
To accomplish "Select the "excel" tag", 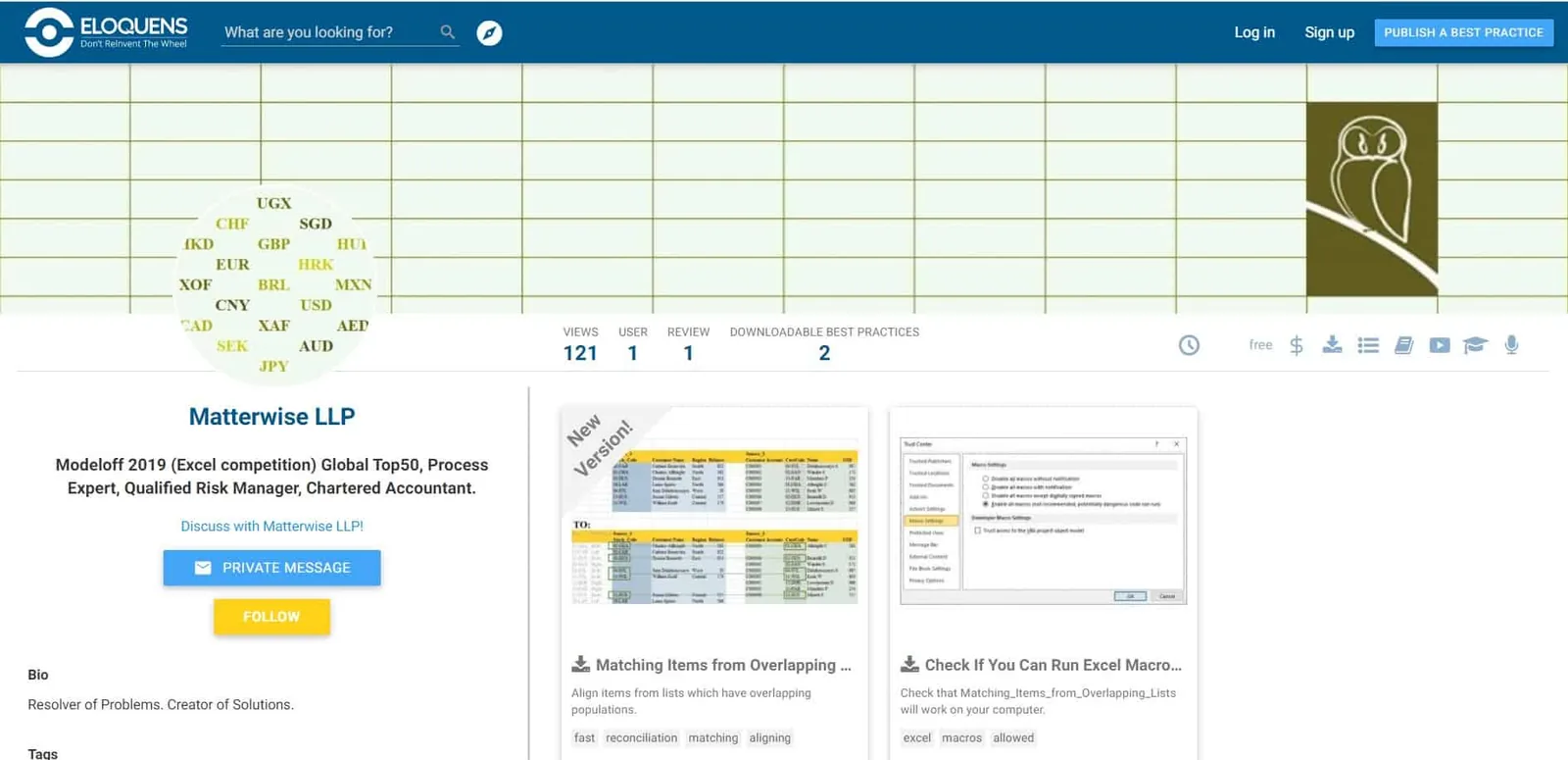I will [917, 738].
